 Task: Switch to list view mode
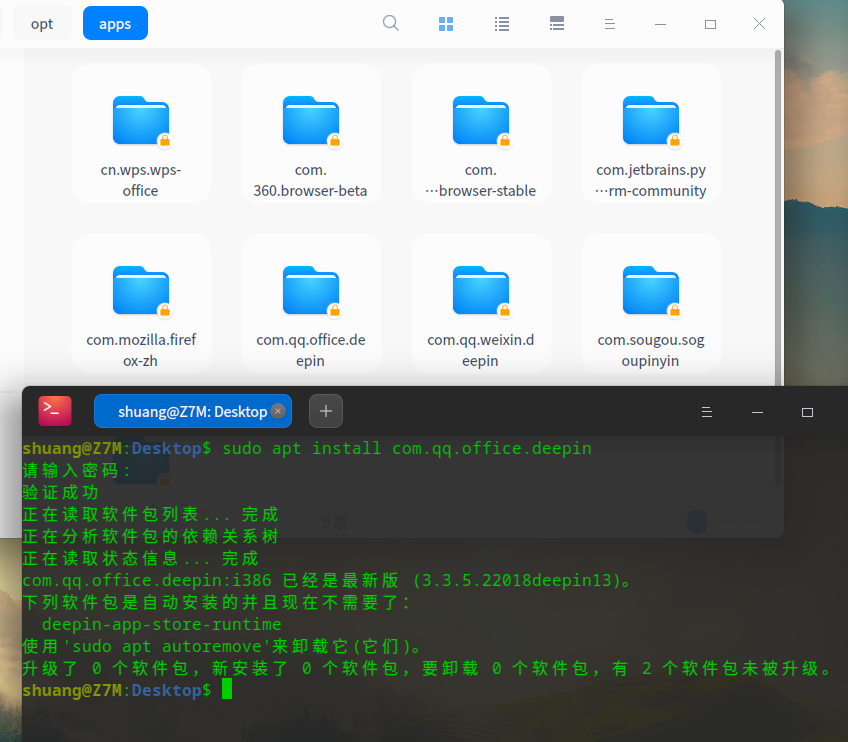502,23
